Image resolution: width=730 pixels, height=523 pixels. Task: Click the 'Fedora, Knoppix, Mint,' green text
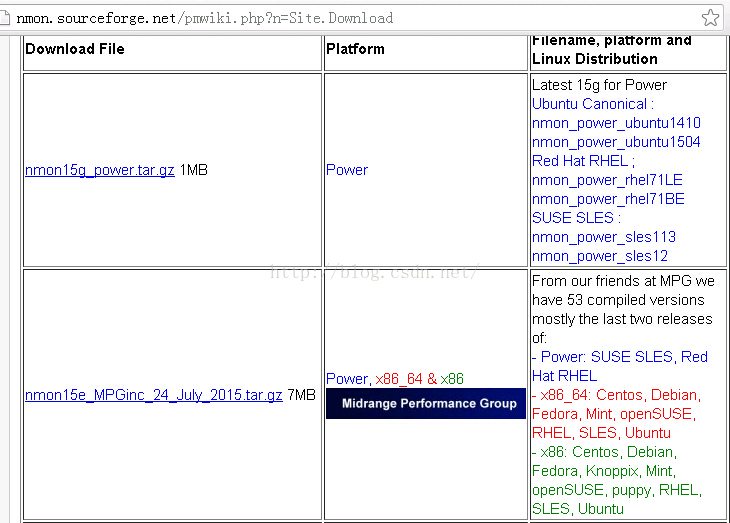point(604,471)
